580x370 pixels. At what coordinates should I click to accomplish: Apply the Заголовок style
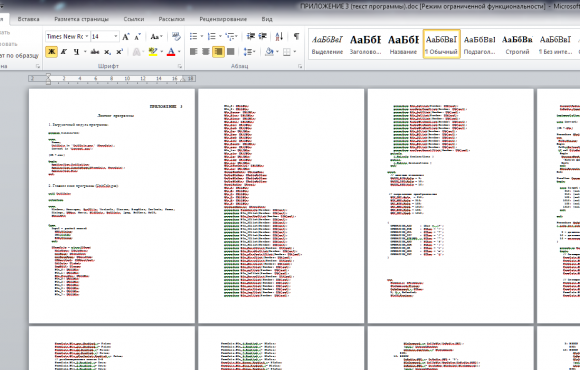coord(365,44)
